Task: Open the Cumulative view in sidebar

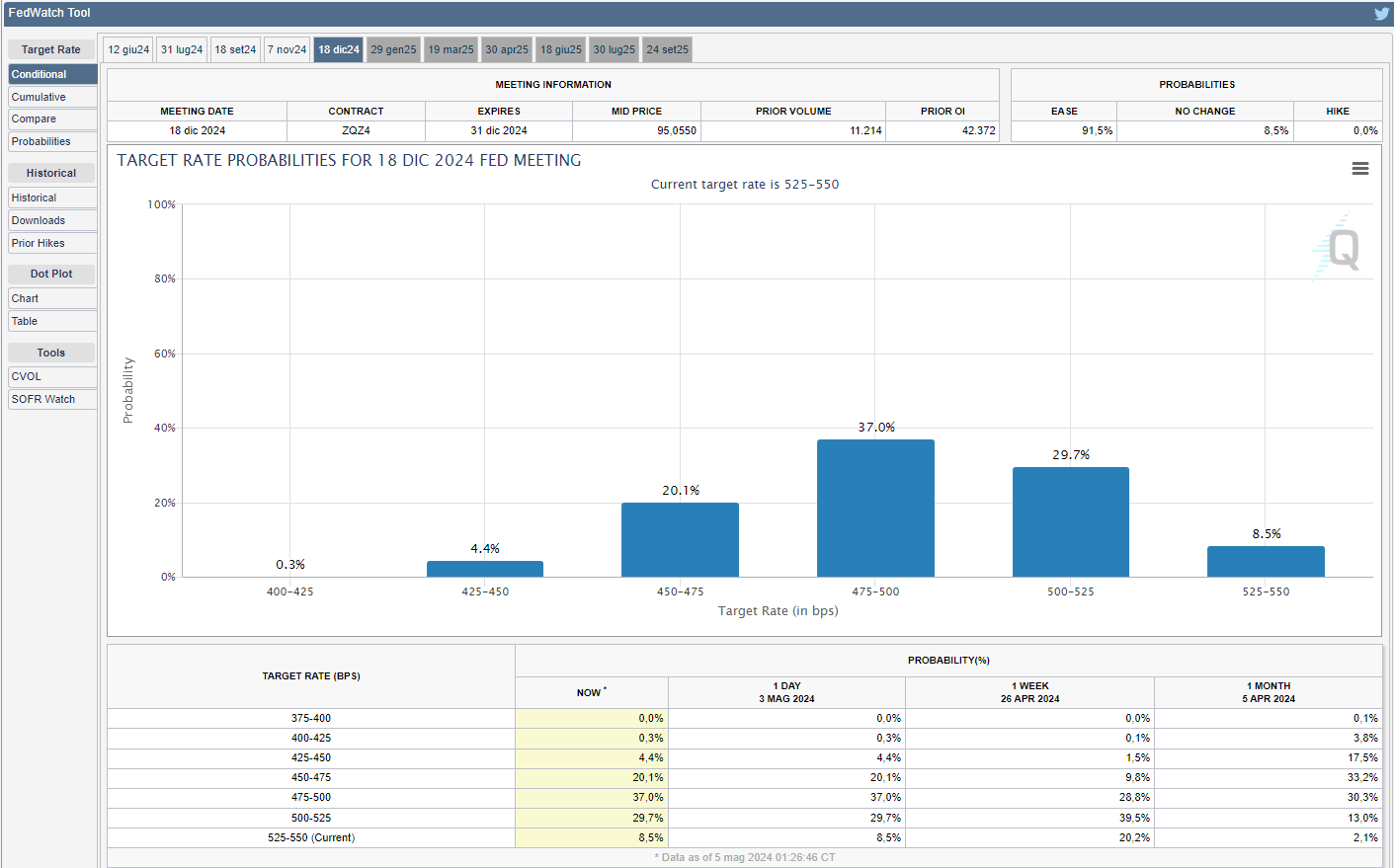Action: coord(52,97)
